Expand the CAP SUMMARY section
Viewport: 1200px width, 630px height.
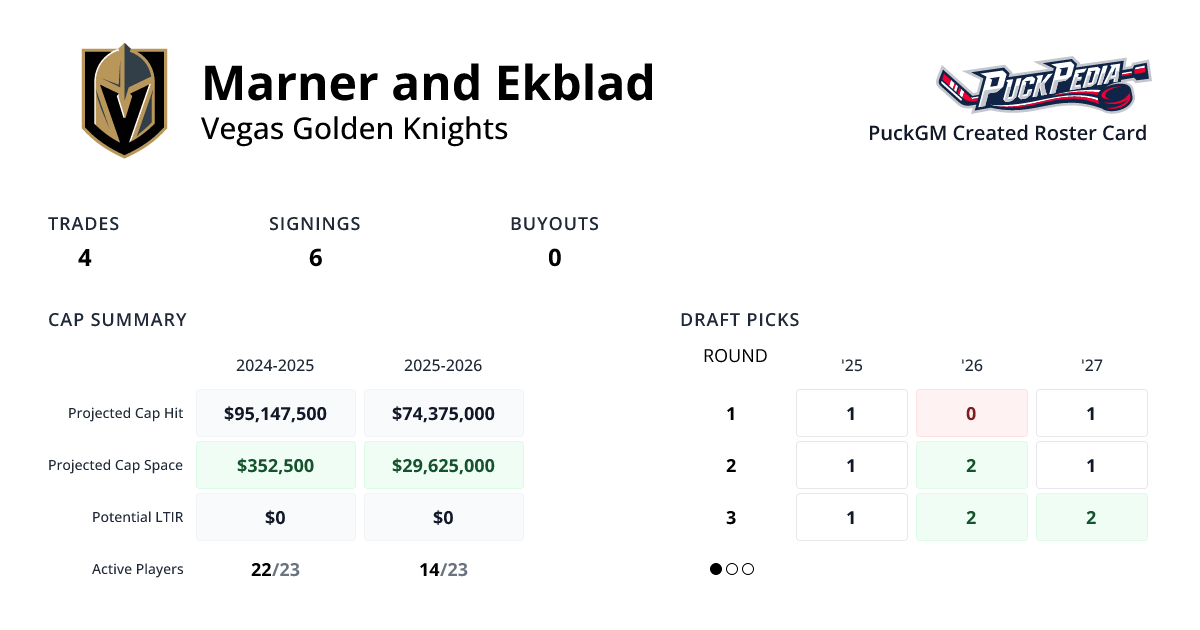[117, 320]
